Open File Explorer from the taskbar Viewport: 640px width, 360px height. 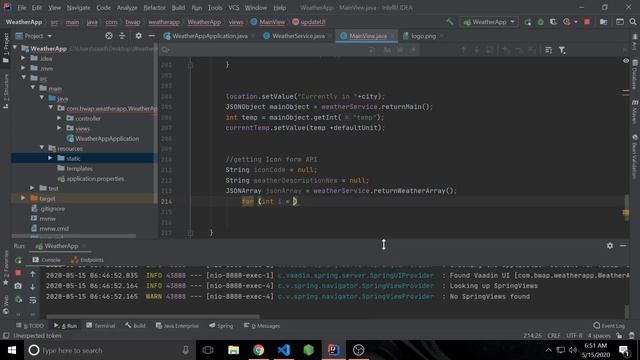(x=233, y=350)
